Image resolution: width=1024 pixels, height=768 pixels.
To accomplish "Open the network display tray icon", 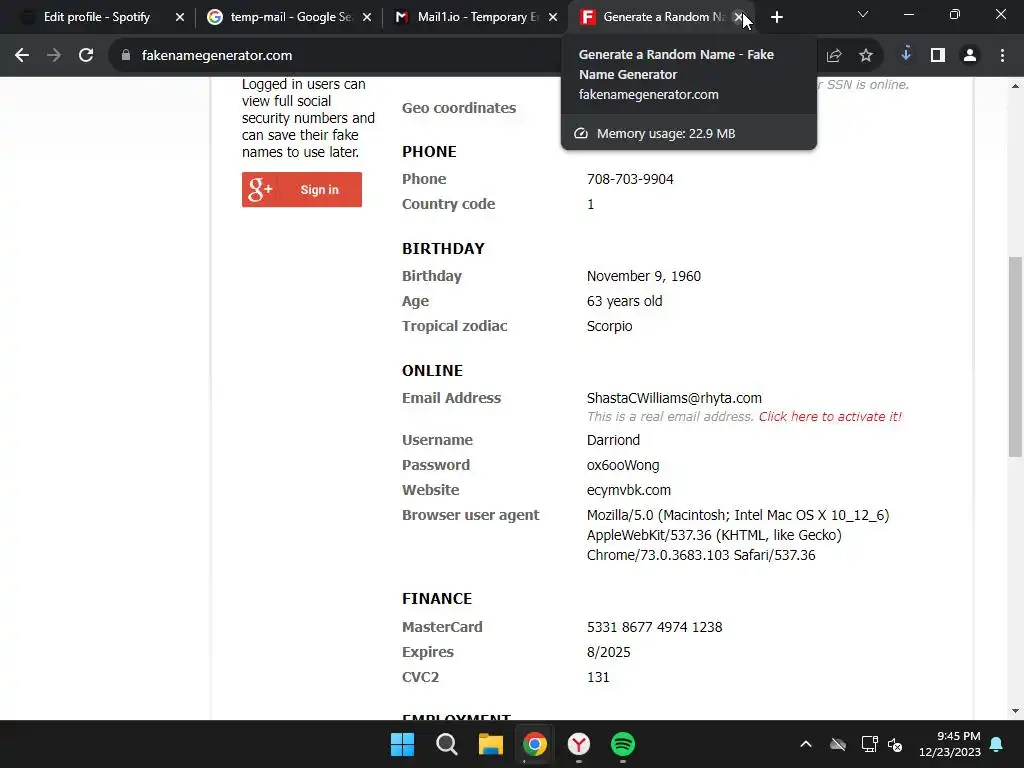I will pos(869,744).
